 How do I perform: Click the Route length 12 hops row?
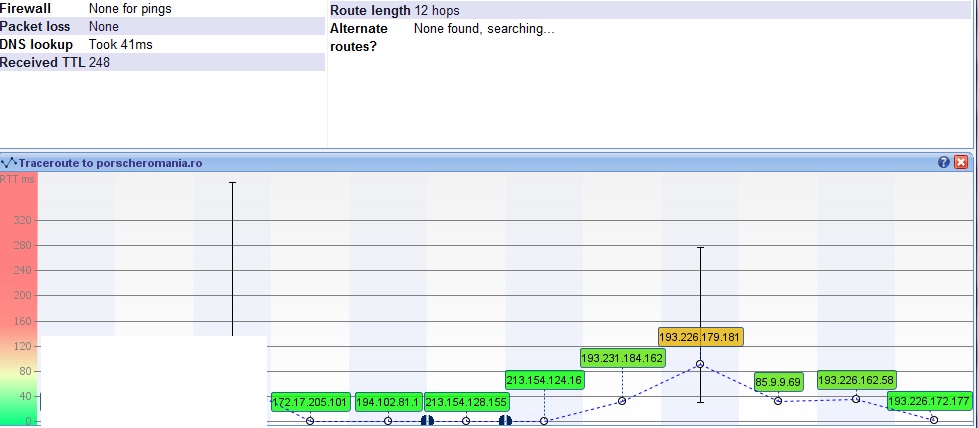[x=650, y=10]
